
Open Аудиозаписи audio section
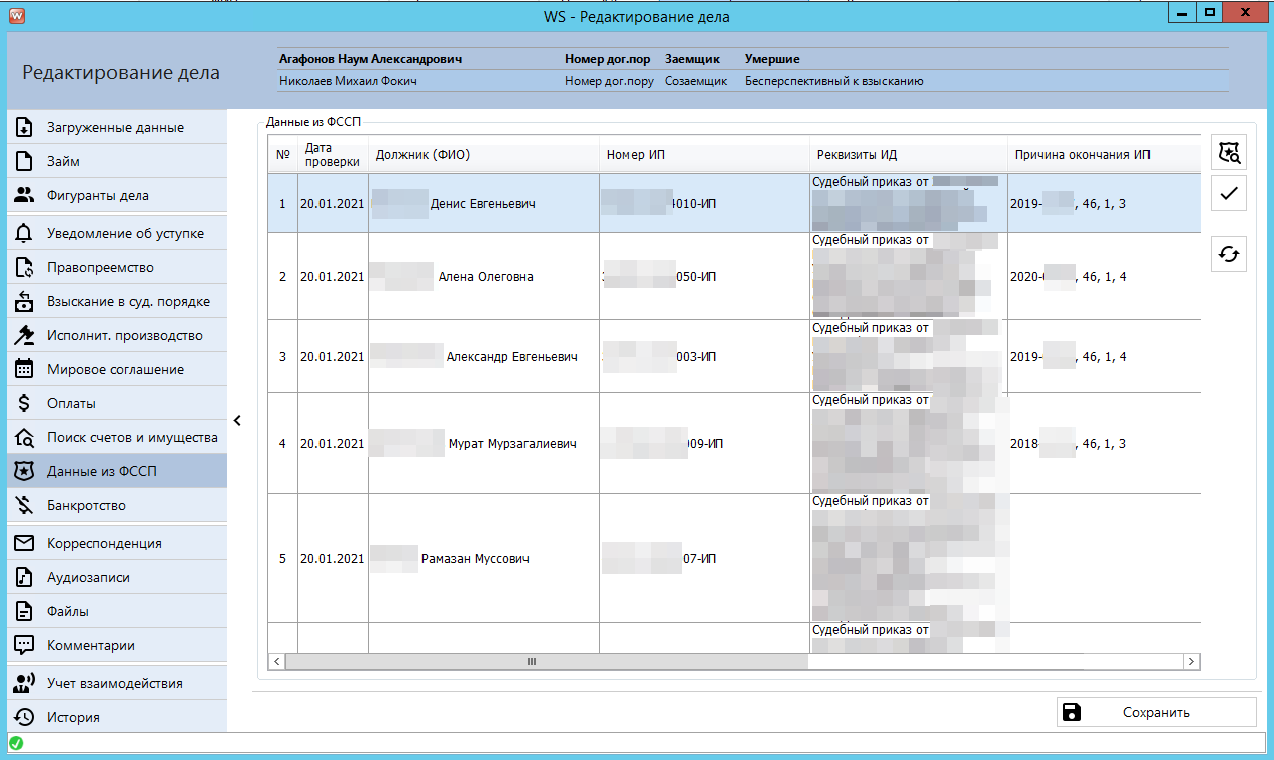(x=116, y=577)
